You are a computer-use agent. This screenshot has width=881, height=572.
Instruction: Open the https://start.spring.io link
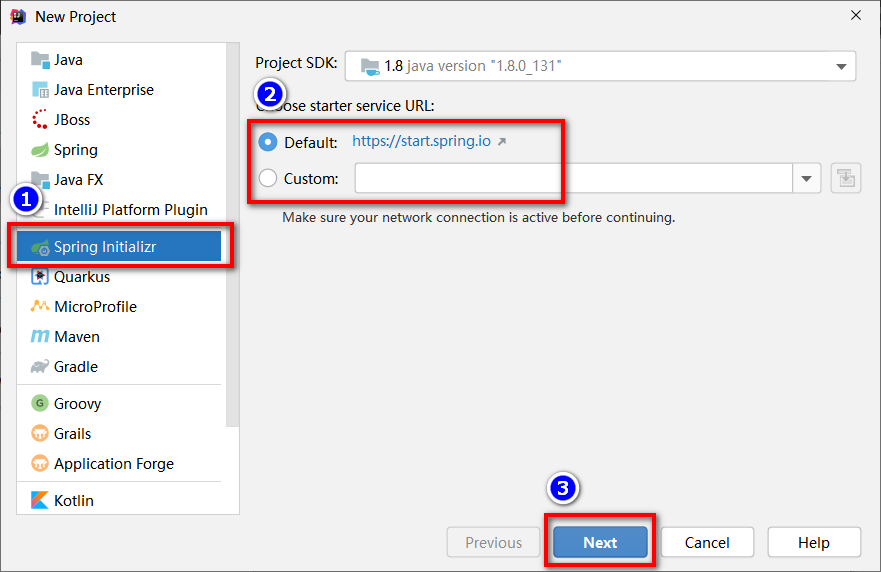click(421, 141)
